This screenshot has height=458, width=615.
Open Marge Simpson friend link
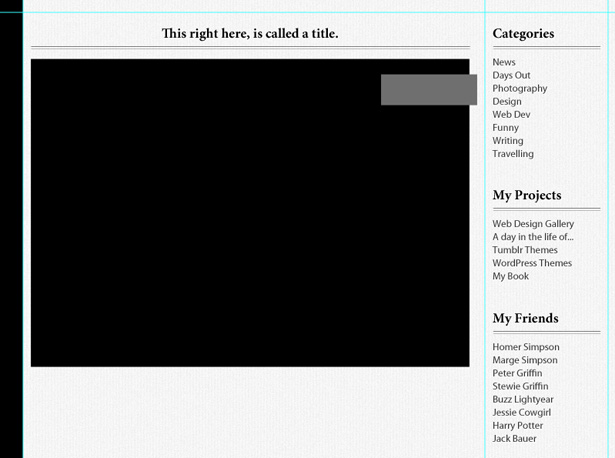tap(525, 360)
